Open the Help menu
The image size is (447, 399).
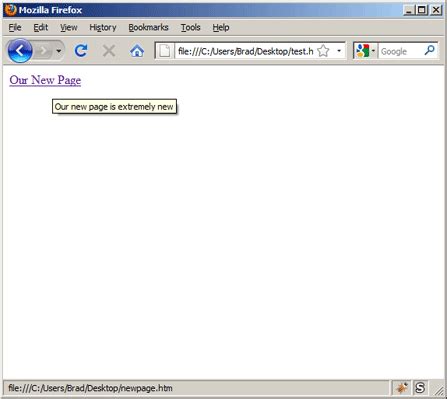(221, 27)
